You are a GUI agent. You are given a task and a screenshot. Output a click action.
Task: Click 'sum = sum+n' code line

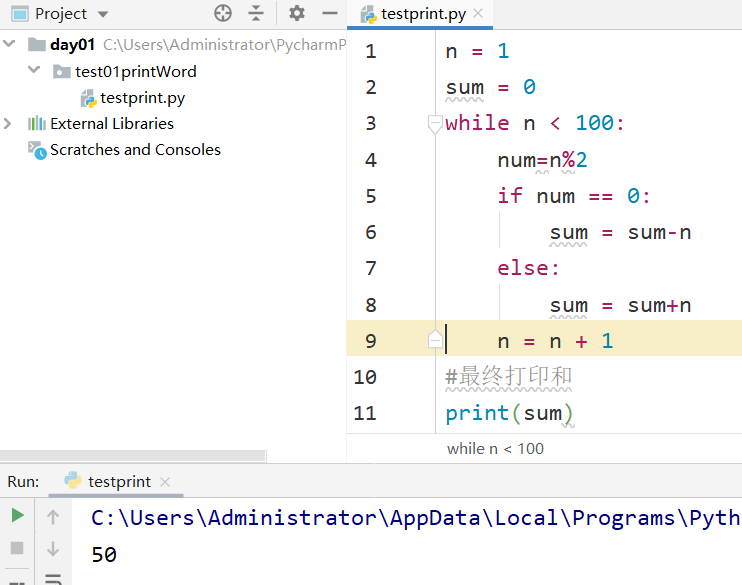[620, 305]
